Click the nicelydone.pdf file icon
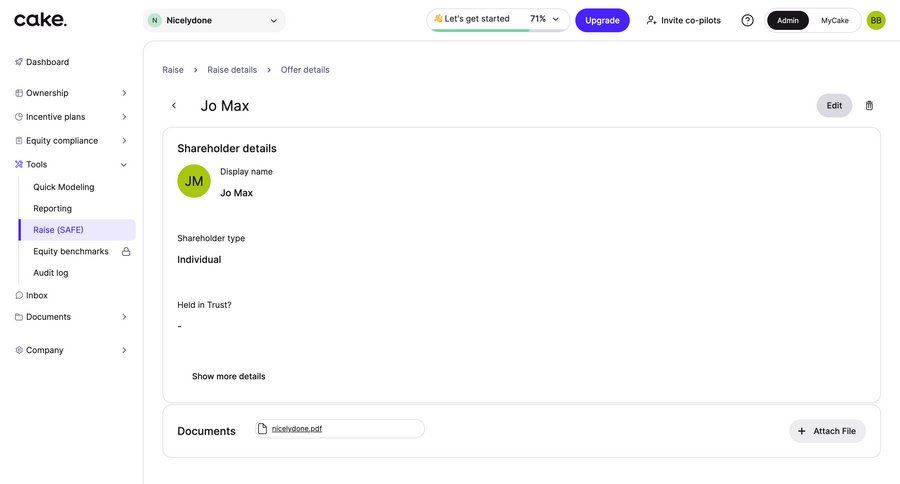This screenshot has height=484, width=900. point(262,429)
